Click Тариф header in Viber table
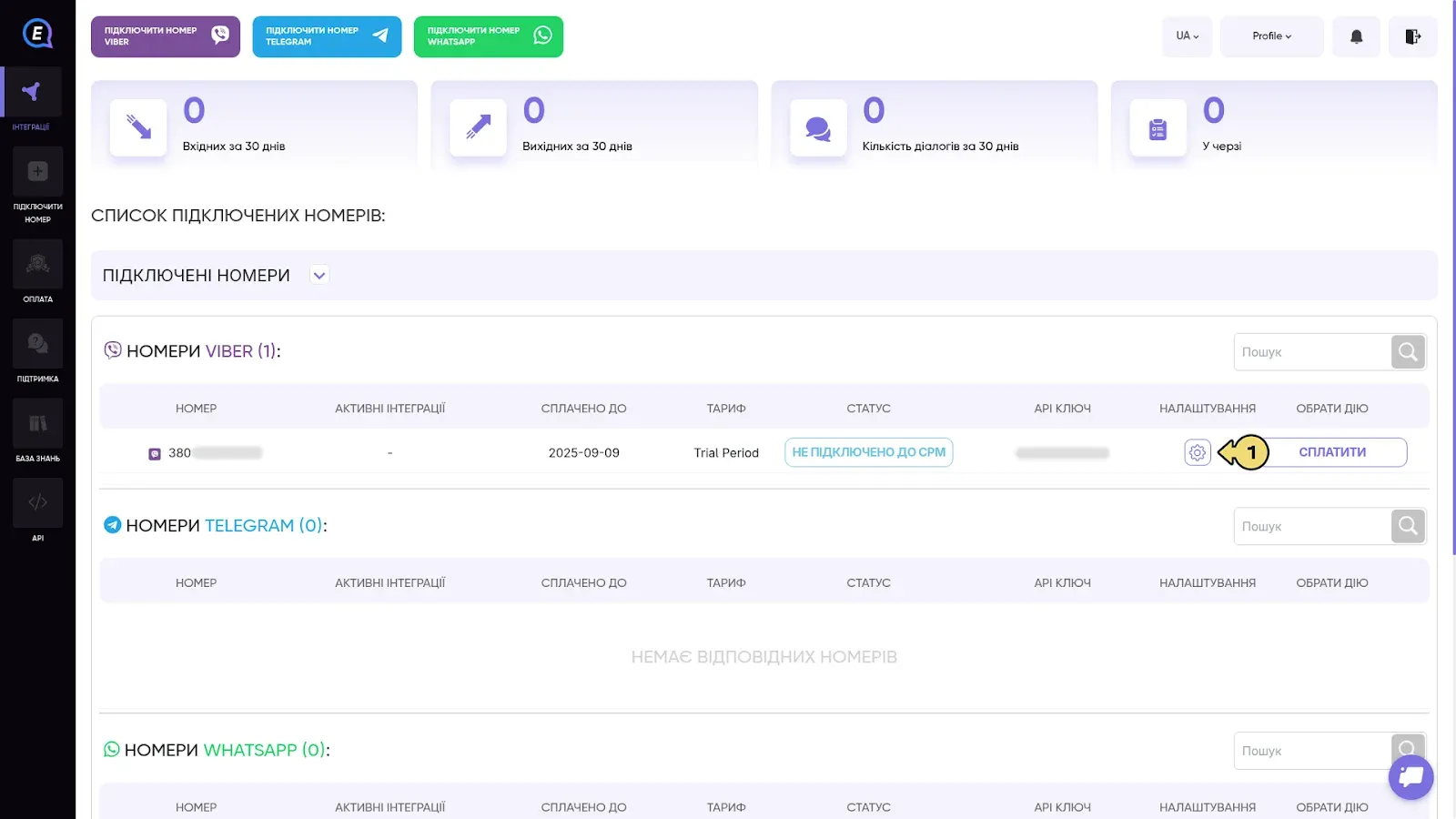Viewport: 1456px width, 819px height. [x=726, y=409]
